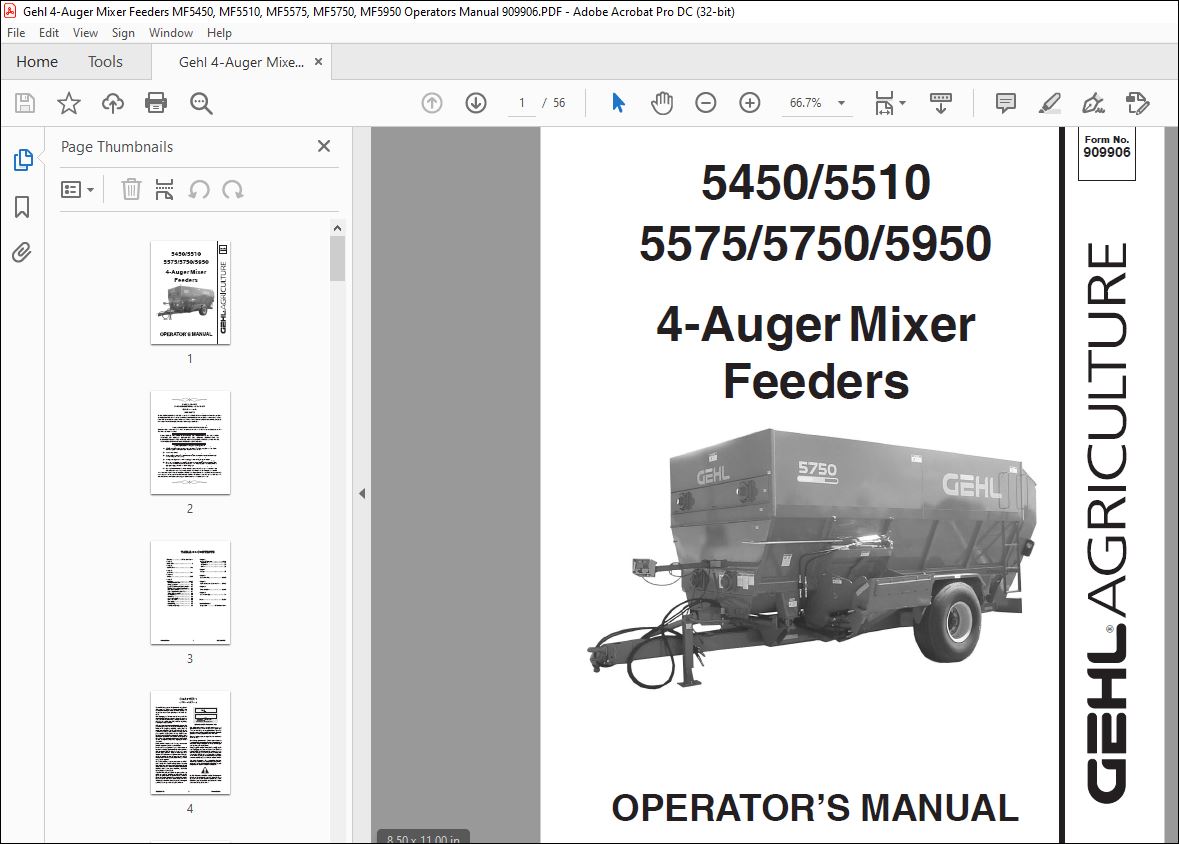Select the highlight text tool
The height and width of the screenshot is (844, 1179).
click(x=1050, y=103)
